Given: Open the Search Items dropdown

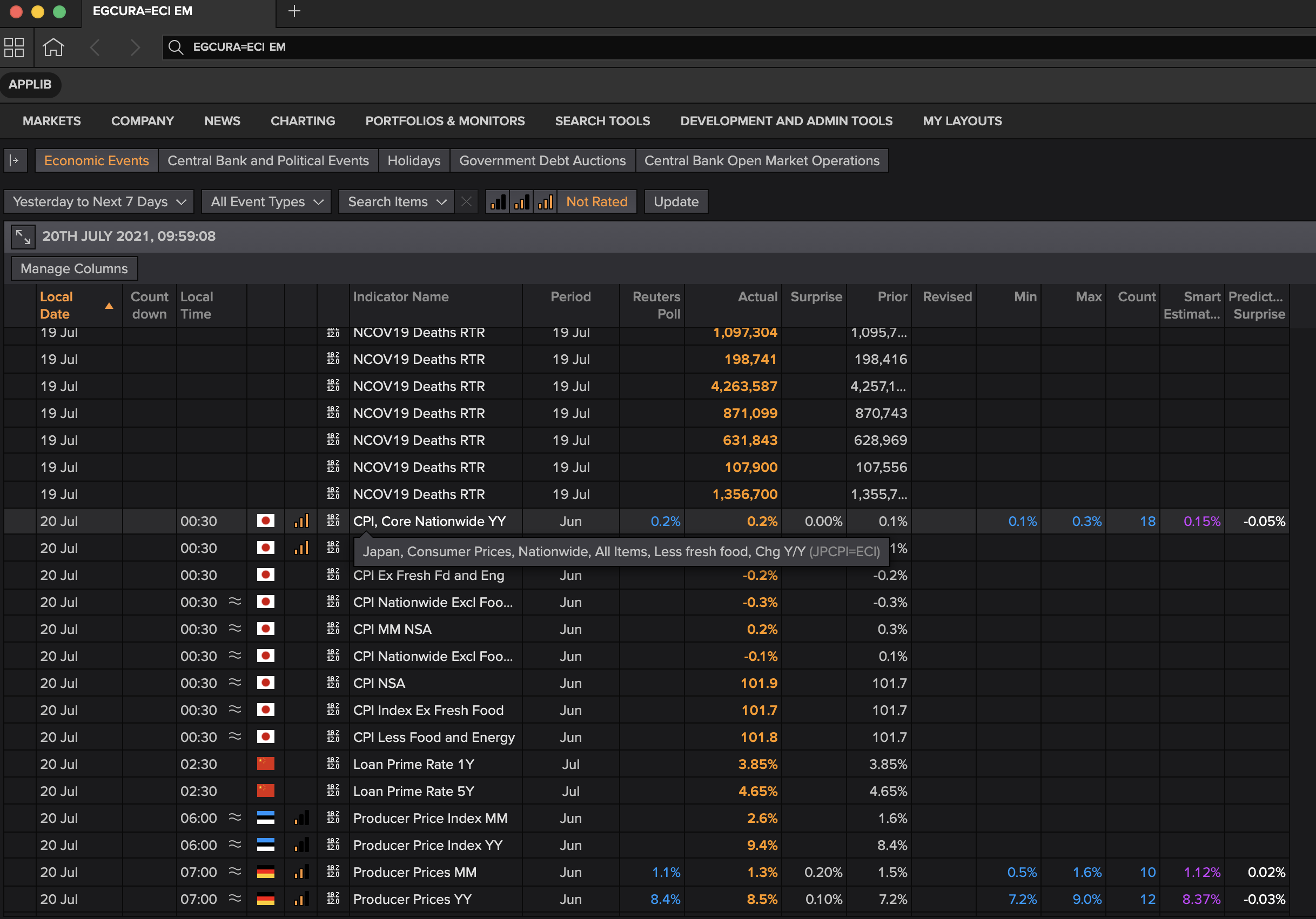Looking at the screenshot, I should coord(397,202).
